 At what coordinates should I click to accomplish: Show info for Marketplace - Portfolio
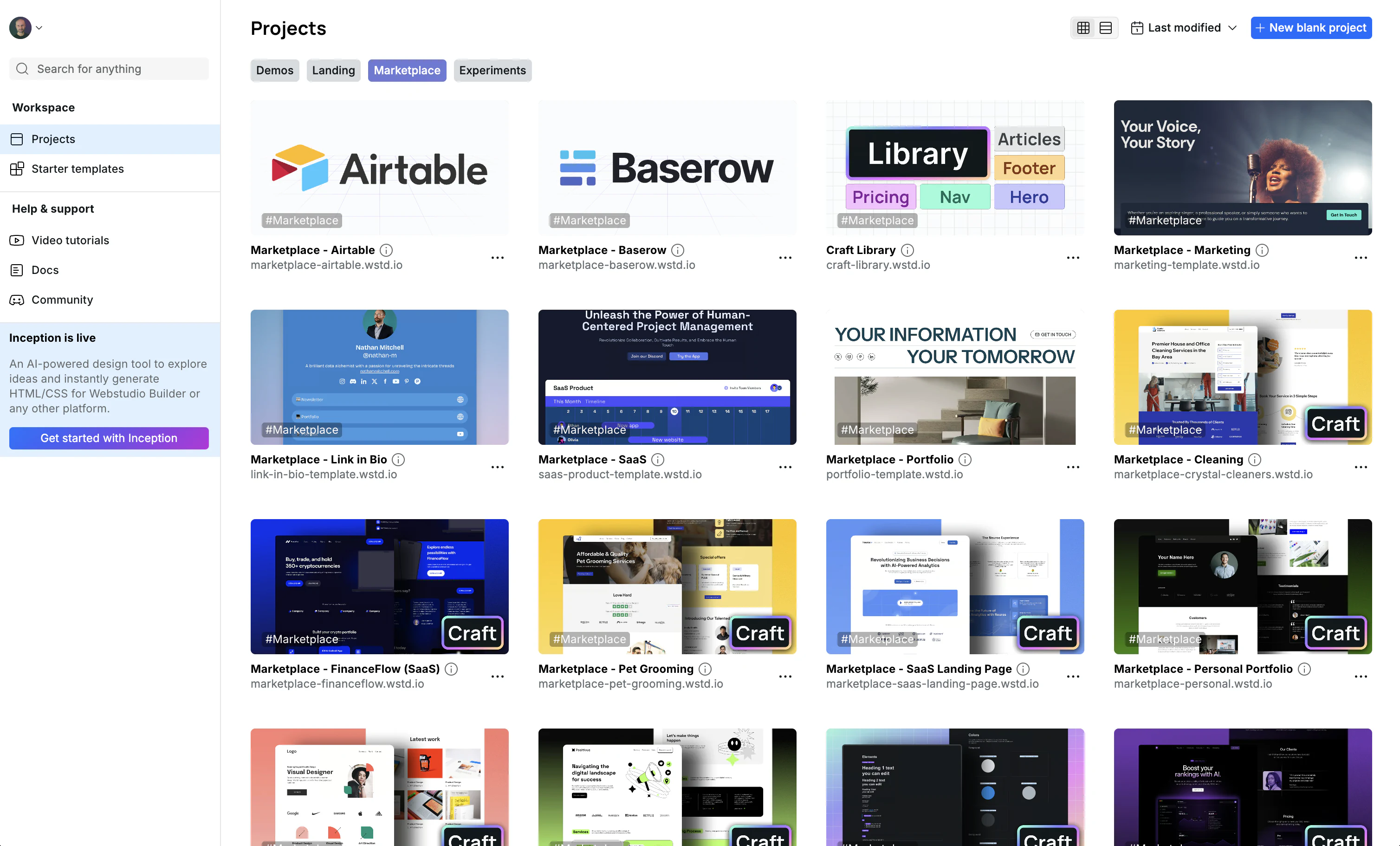[965, 460]
